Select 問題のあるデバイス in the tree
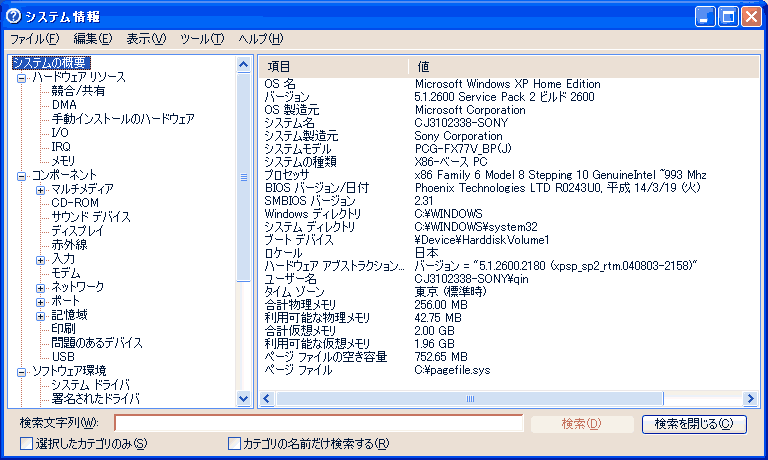Image resolution: width=768 pixels, height=460 pixels. coord(96,343)
